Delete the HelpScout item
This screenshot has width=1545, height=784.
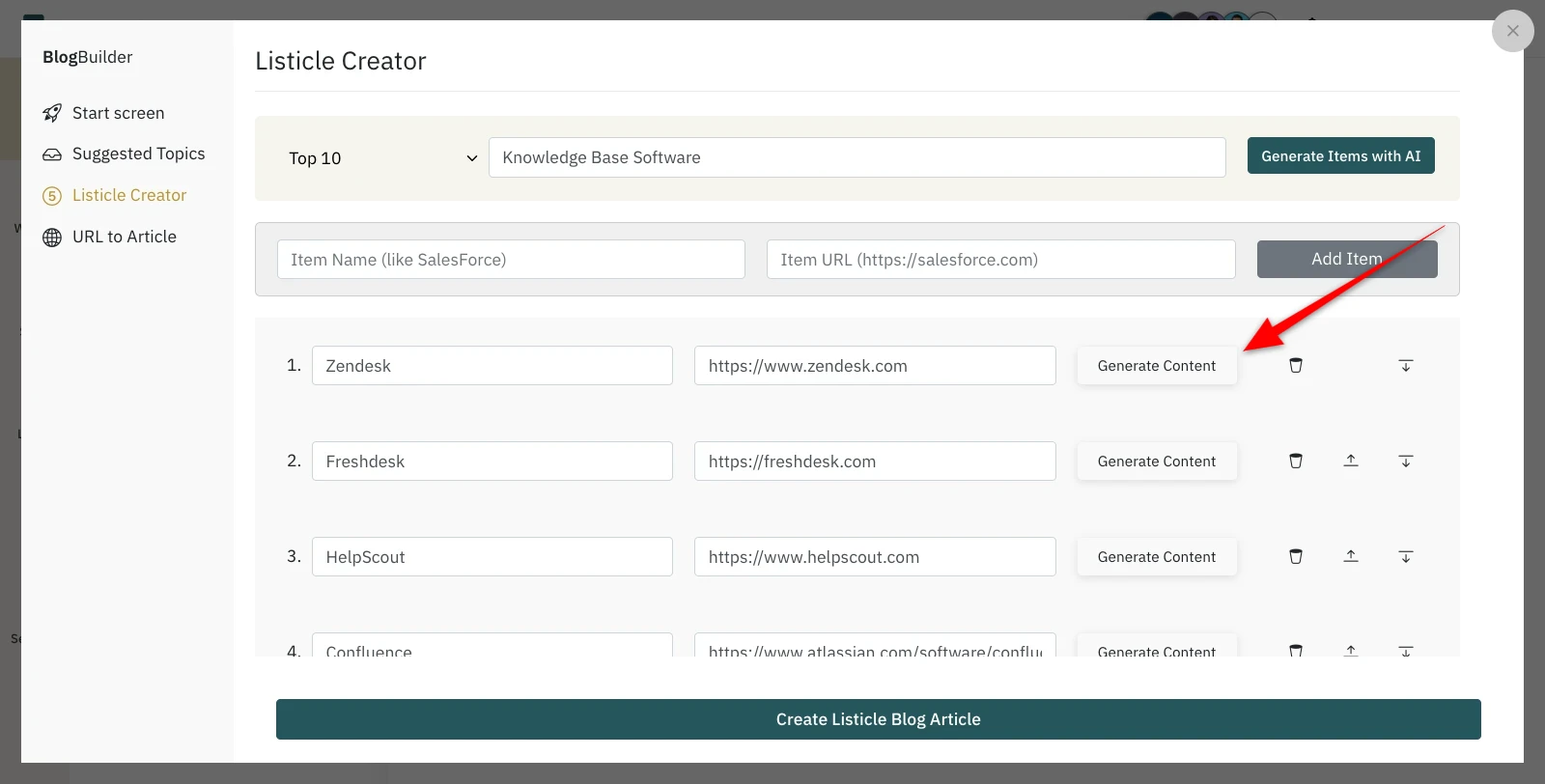1296,556
